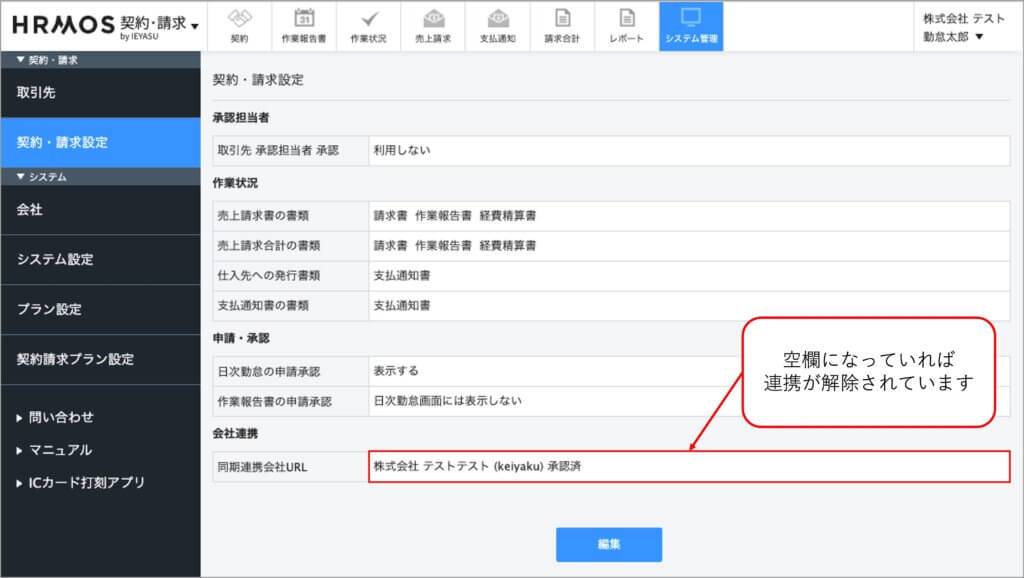This screenshot has width=1024, height=578.
Task: Open システム設定 in the sidebar
Action: tap(55, 260)
